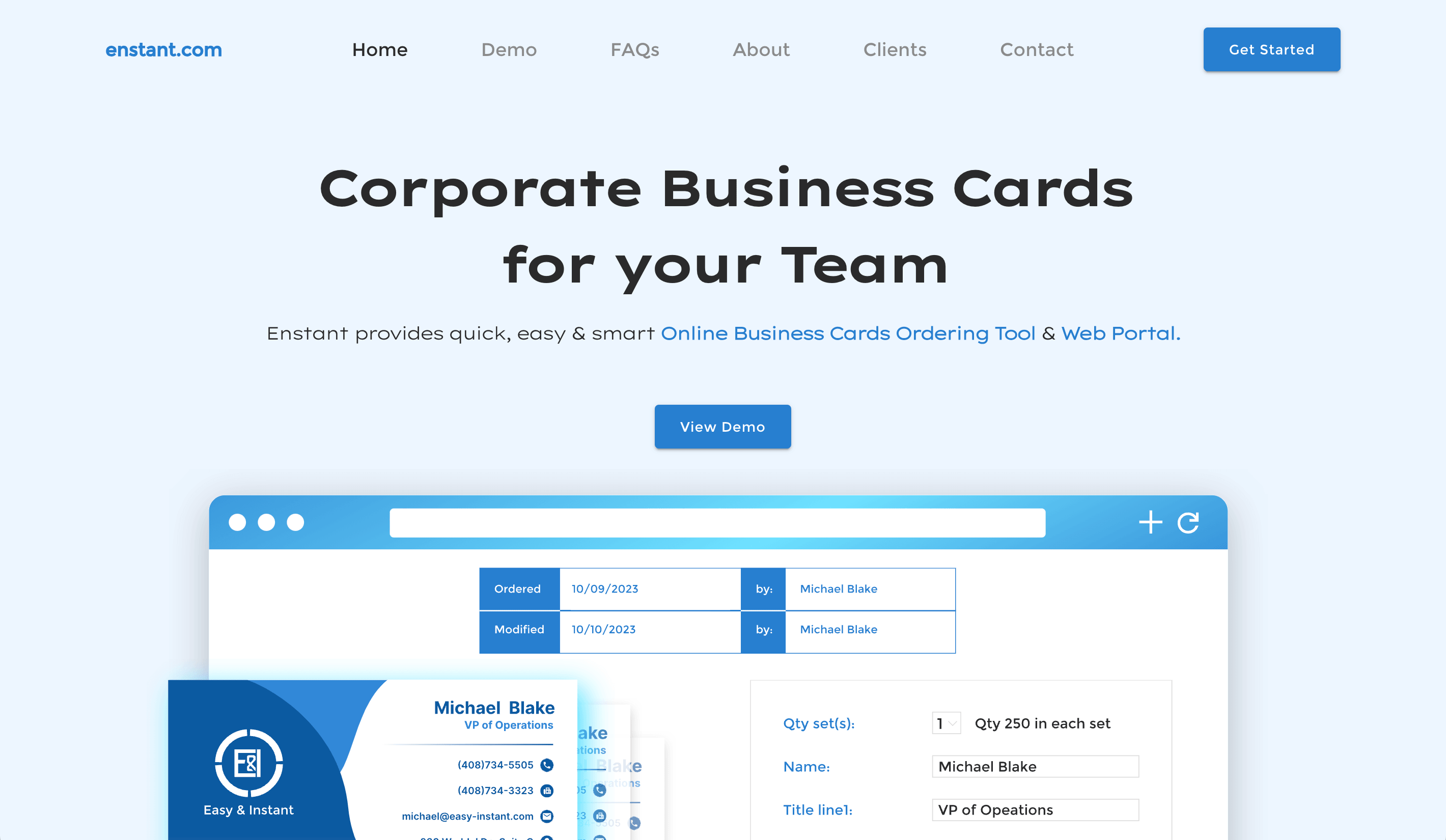Image resolution: width=1446 pixels, height=840 pixels.
Task: Click the Get Started button
Action: point(1271,49)
